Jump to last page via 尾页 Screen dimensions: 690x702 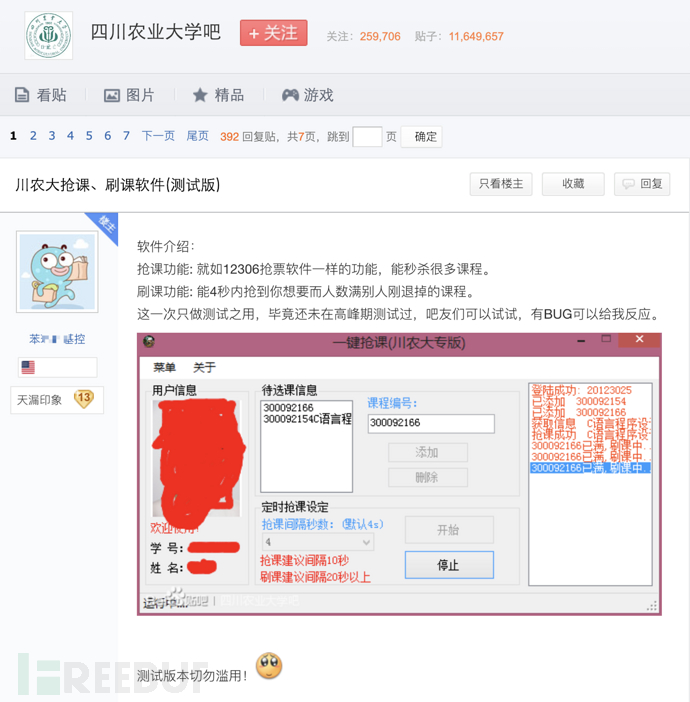pyautogui.click(x=197, y=136)
